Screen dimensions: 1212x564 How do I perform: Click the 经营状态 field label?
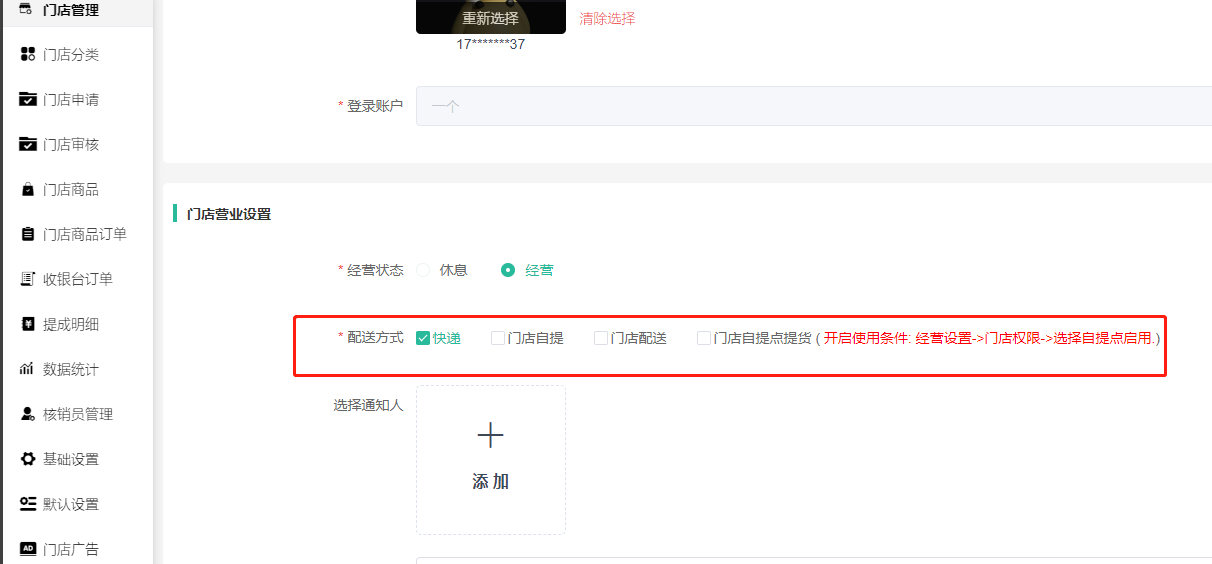coord(375,270)
